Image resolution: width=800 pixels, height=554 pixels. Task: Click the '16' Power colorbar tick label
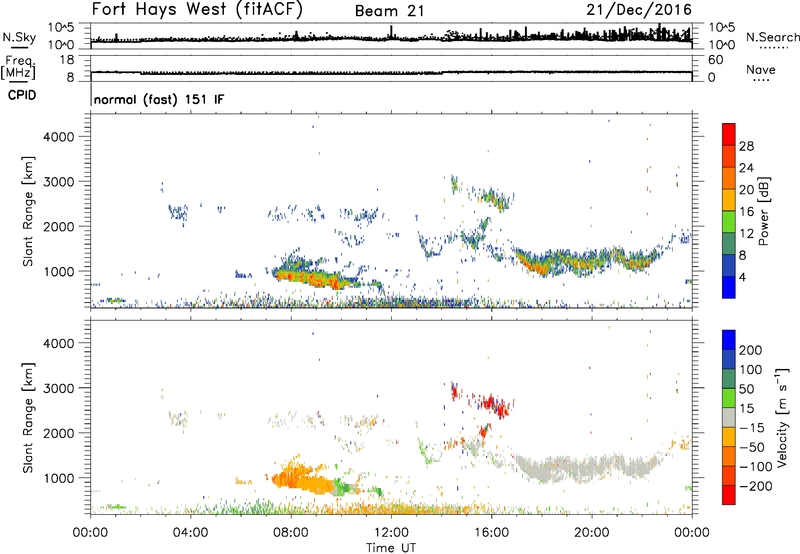[746, 212]
